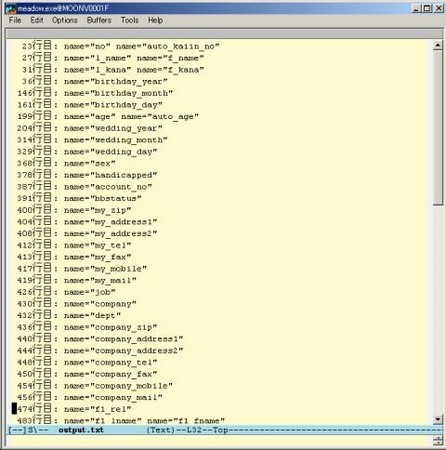Click the name="my_address2" line
The image size is (446, 450).
[87, 234]
